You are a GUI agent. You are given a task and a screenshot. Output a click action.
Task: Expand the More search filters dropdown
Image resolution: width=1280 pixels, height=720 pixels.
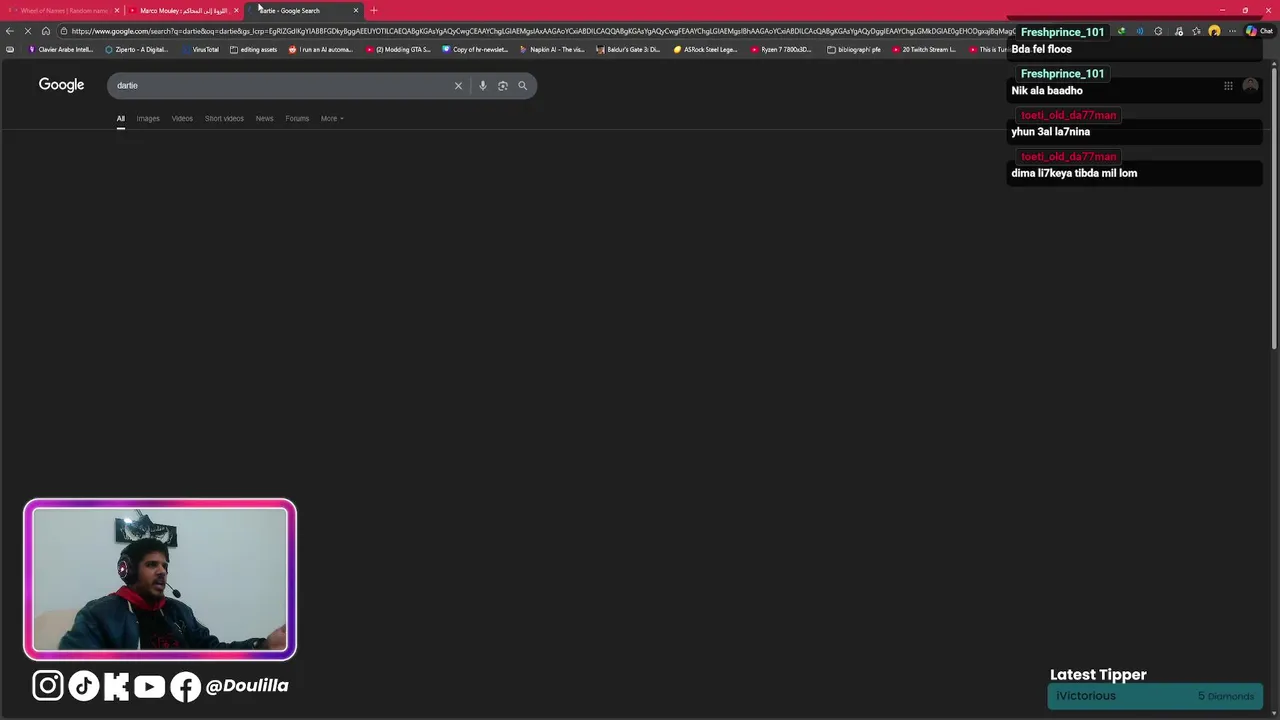tap(332, 118)
